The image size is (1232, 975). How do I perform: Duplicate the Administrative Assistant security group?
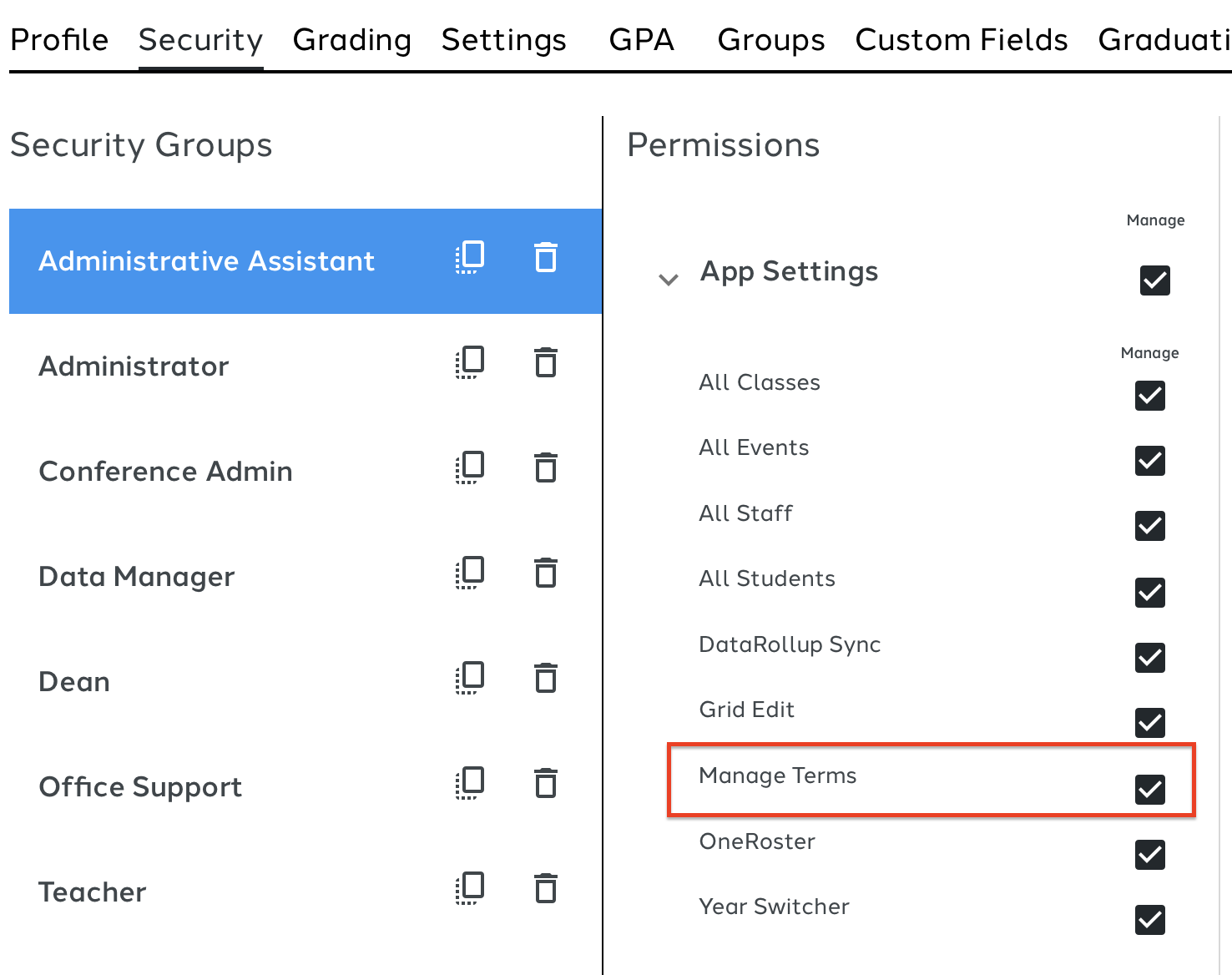[x=470, y=258]
